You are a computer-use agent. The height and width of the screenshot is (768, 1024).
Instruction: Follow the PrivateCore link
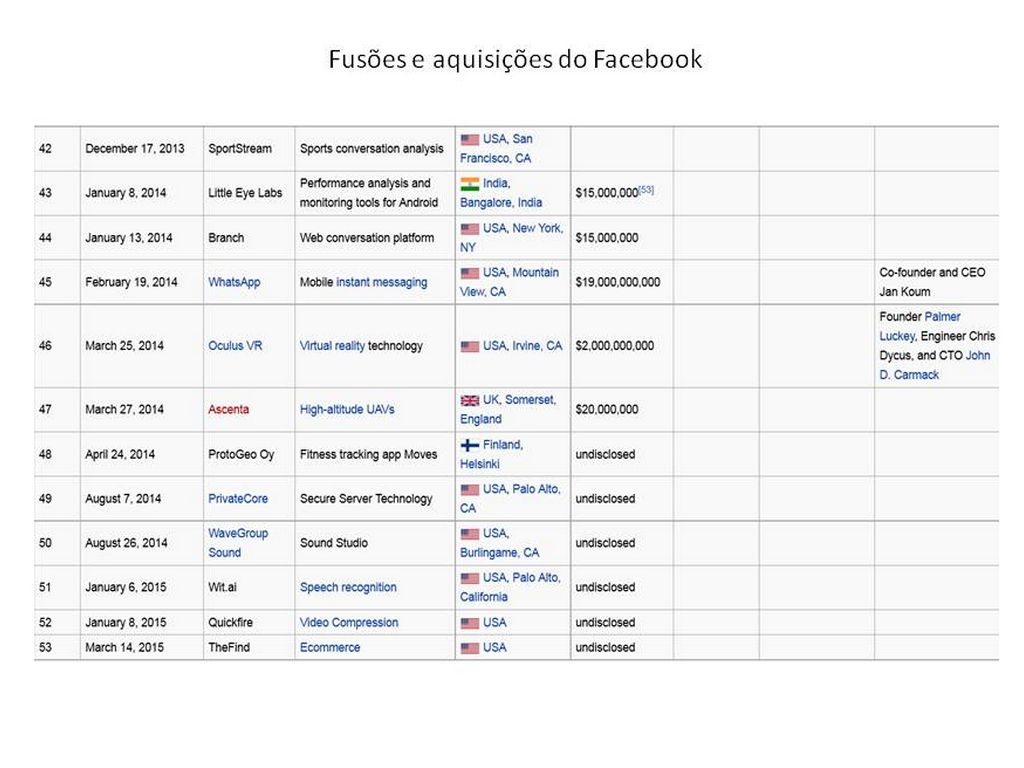238,498
